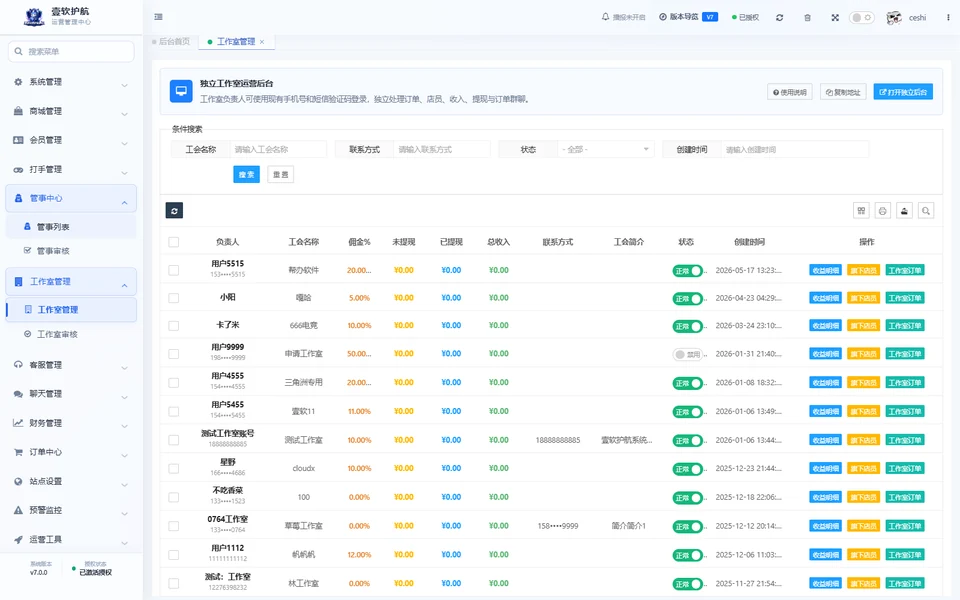Select the 工作室管理 page tab
The width and height of the screenshot is (960, 600).
click(x=236, y=42)
